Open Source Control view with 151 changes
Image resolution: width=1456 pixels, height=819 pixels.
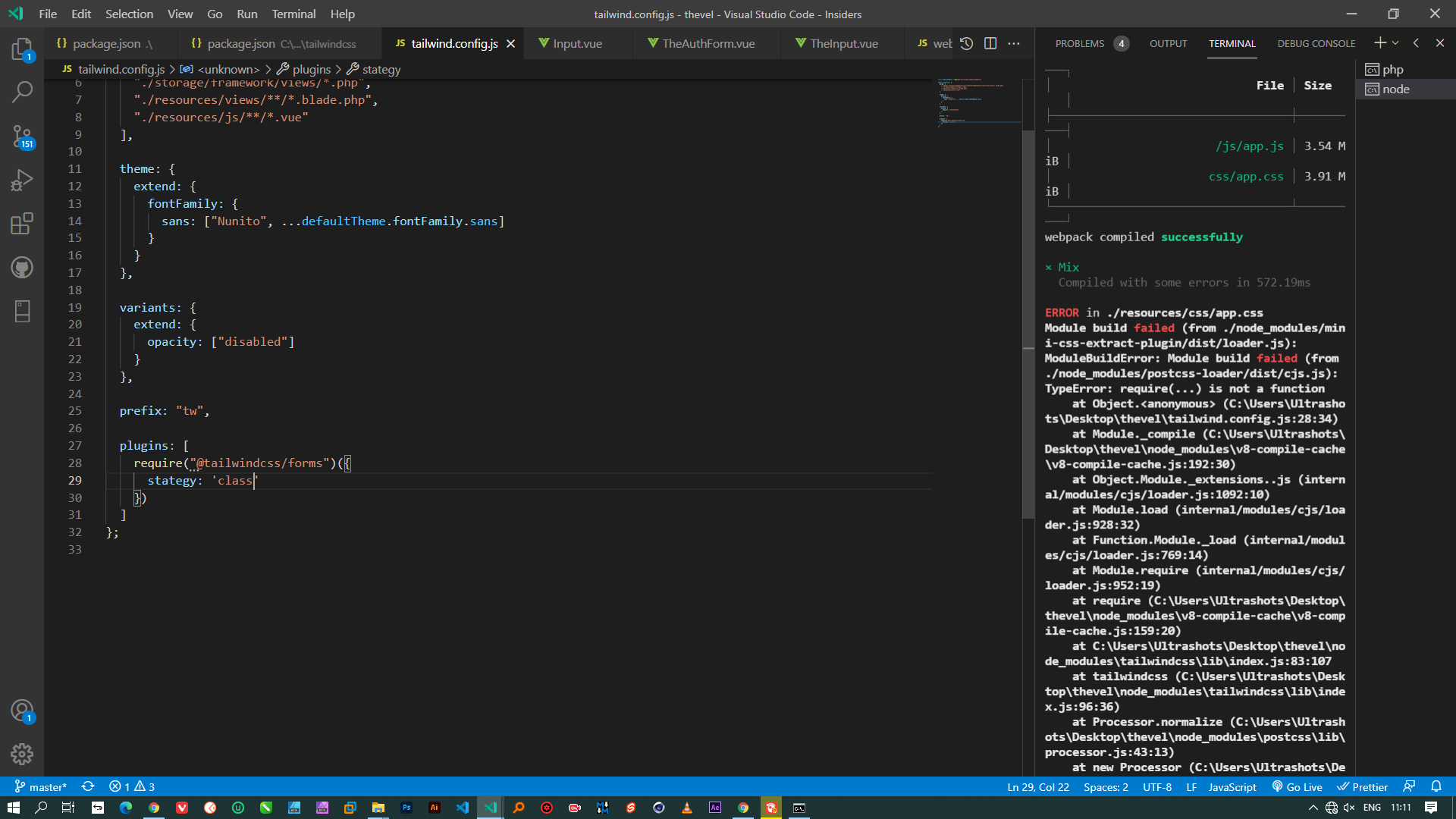pyautogui.click(x=22, y=136)
